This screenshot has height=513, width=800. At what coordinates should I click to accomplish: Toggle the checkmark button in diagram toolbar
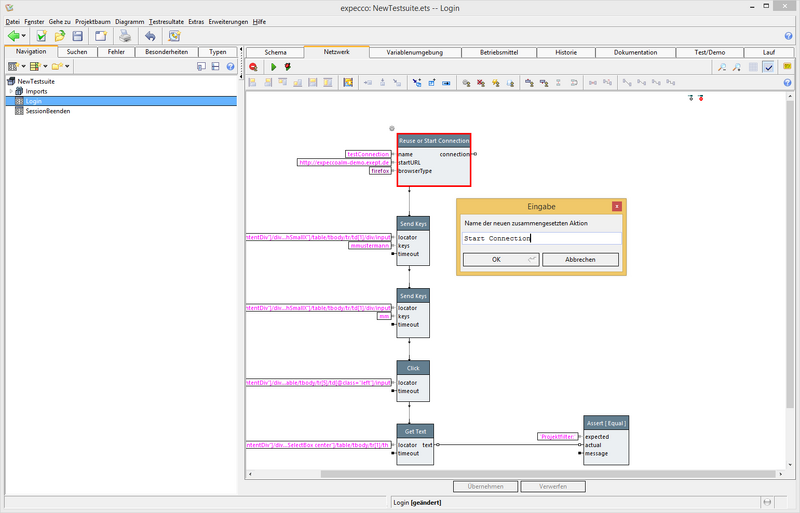click(x=769, y=67)
